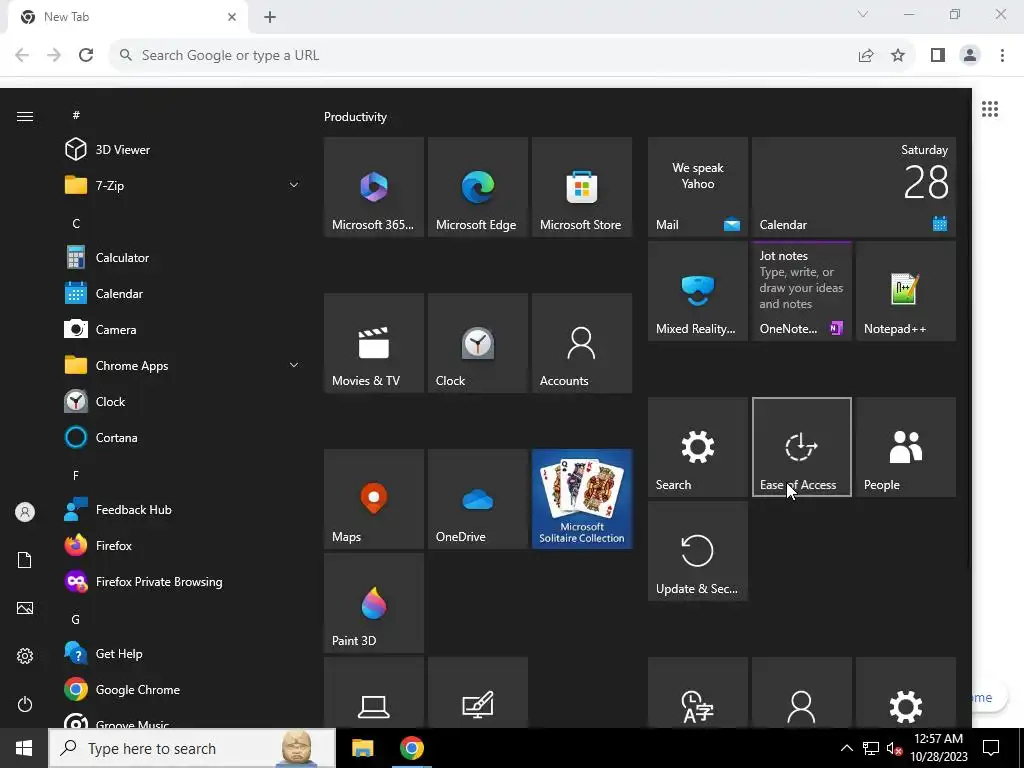Open the notification center
This screenshot has height=768, width=1024.
[991, 748]
